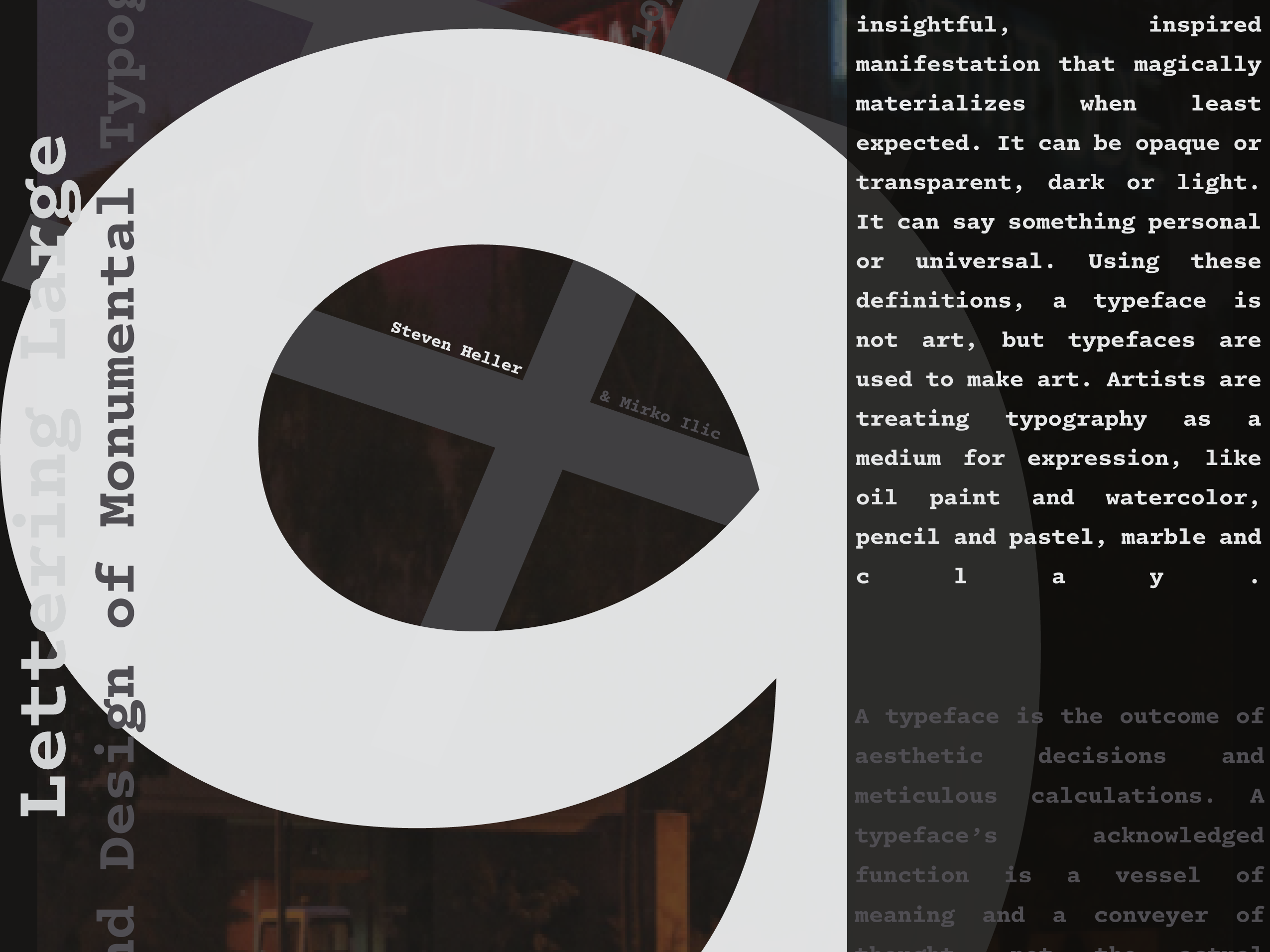Click the line 'not art, but typefaces are'
Screen dimensions: 1270x952
click(x=1058, y=340)
